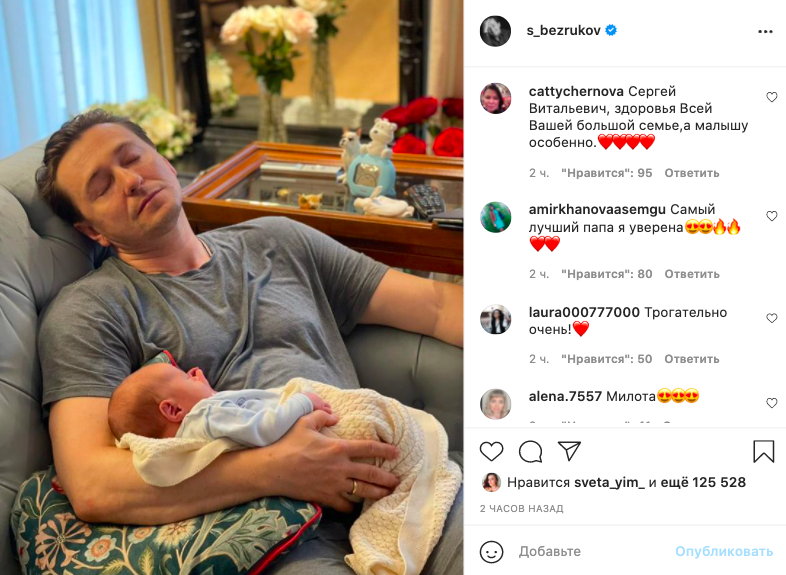Like the alena.7557 comment

pyautogui.click(x=772, y=403)
